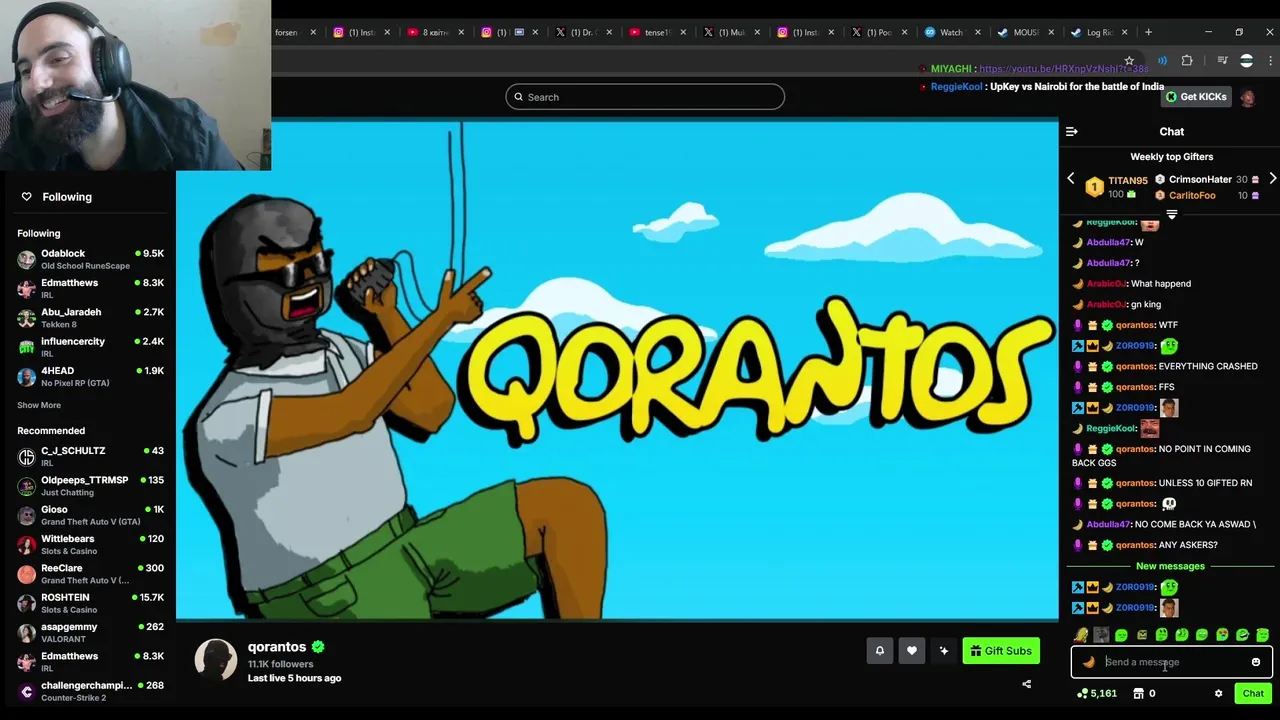Image resolution: width=1280 pixels, height=720 pixels.
Task: Open Chrome three-dot menu
Action: coord(1270,61)
